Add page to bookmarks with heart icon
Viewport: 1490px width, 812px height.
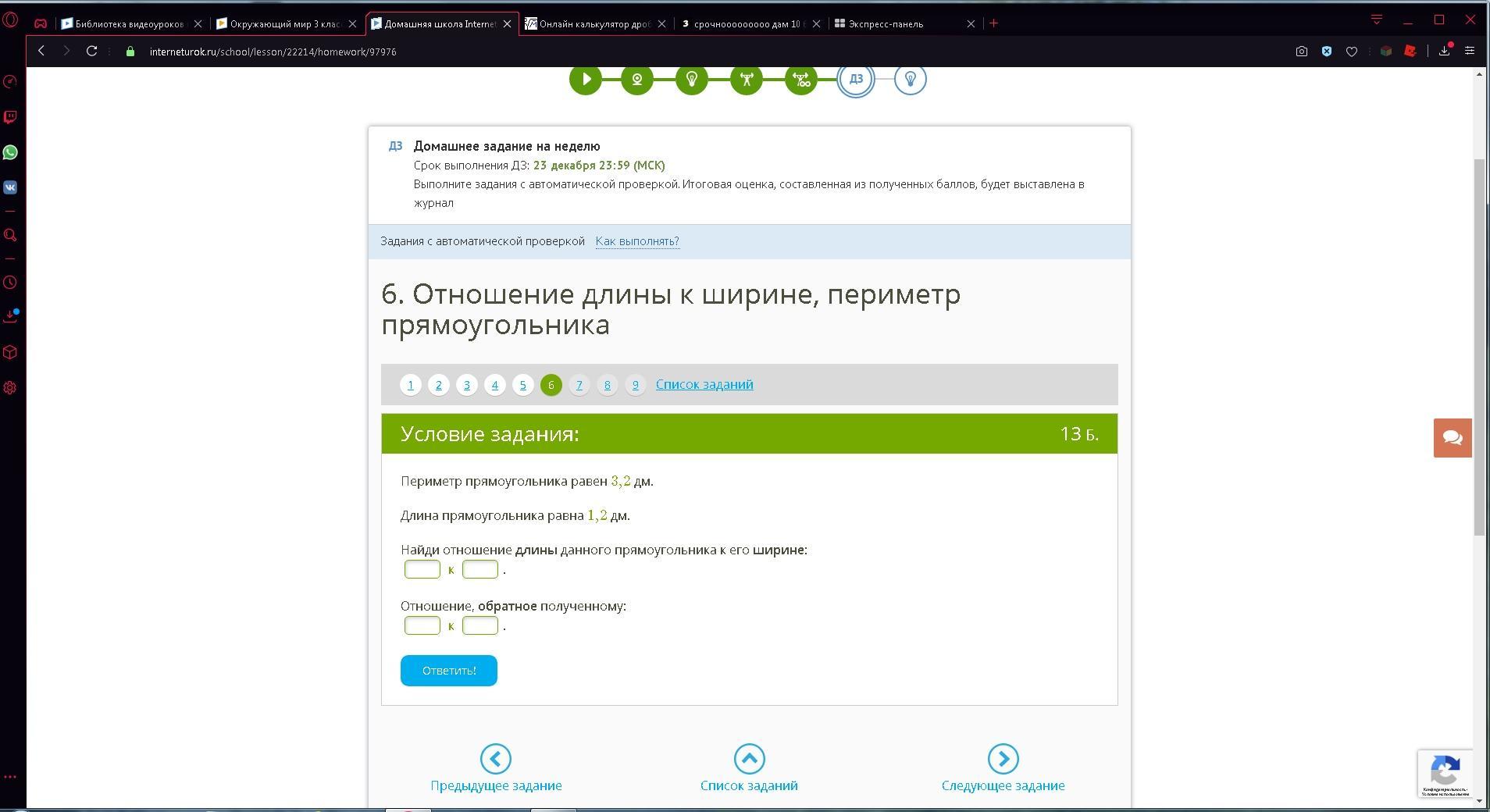tap(1352, 52)
